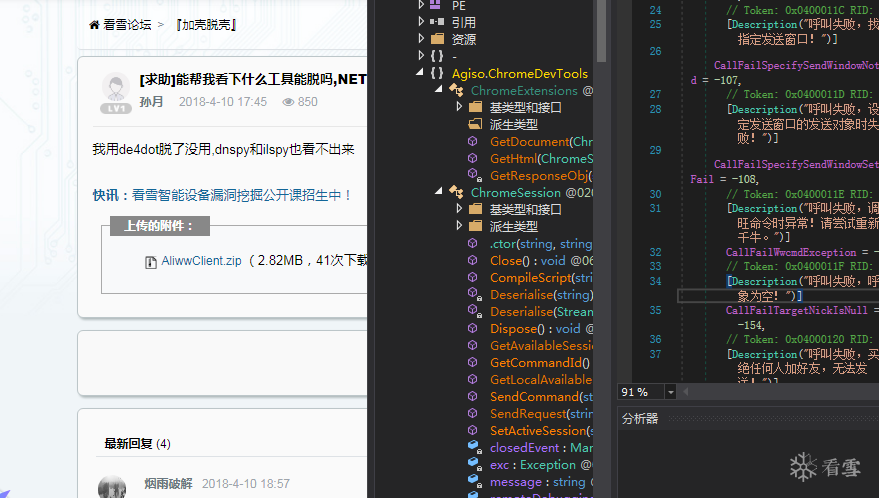Select the Close() : void method
The width and height of the screenshot is (879, 498).
[x=541, y=261]
